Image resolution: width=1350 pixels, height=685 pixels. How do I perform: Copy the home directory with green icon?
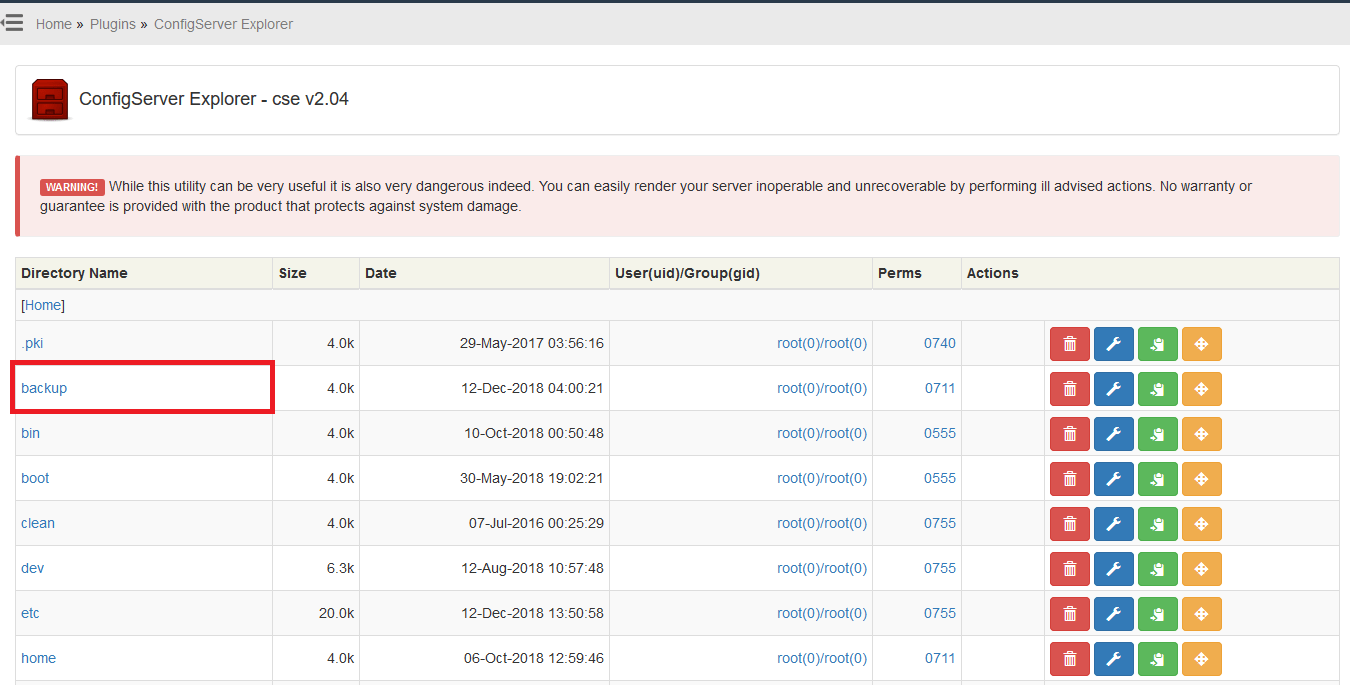[x=1158, y=659]
